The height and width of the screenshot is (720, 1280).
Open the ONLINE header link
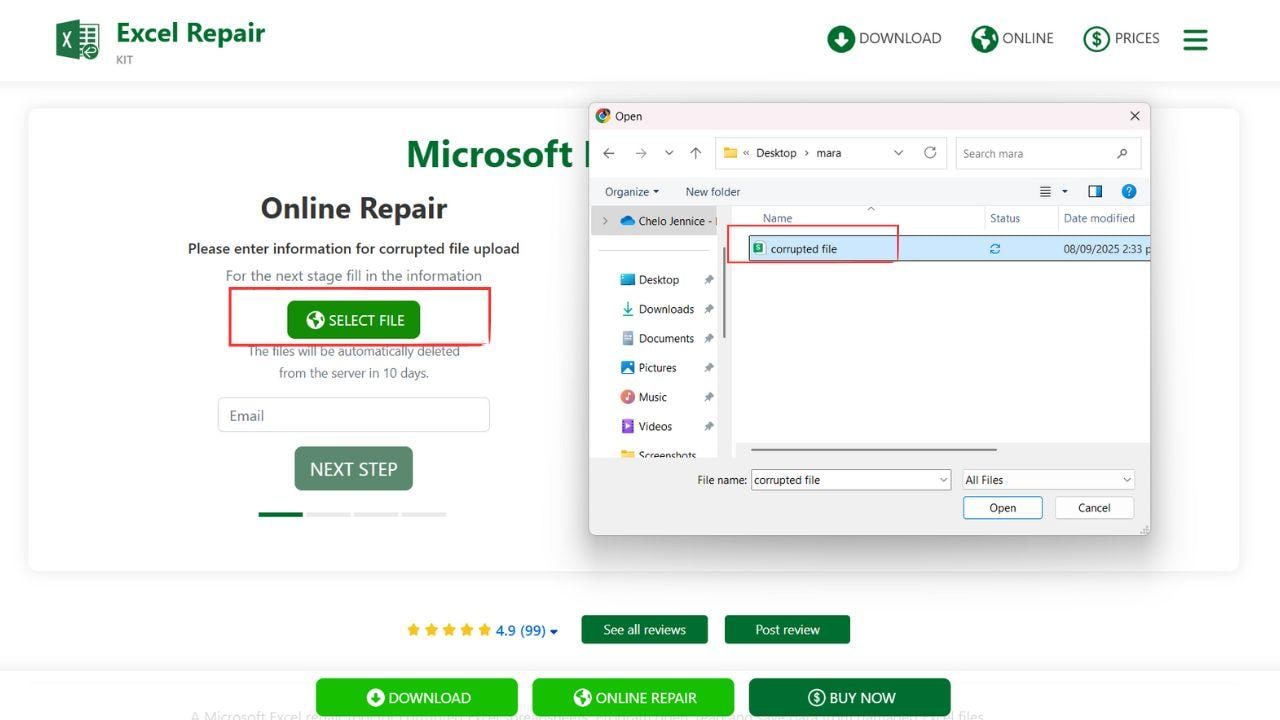click(x=1012, y=39)
